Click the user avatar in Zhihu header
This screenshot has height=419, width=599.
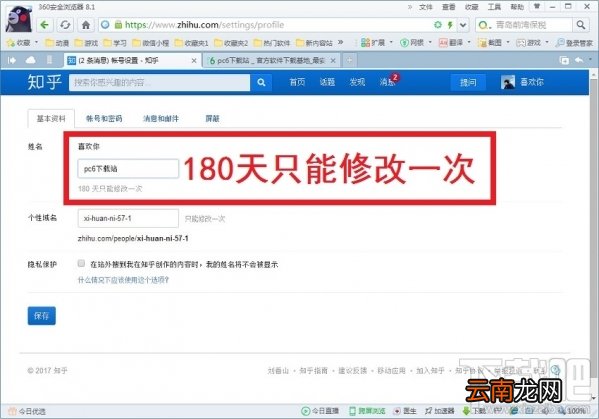pos(508,82)
